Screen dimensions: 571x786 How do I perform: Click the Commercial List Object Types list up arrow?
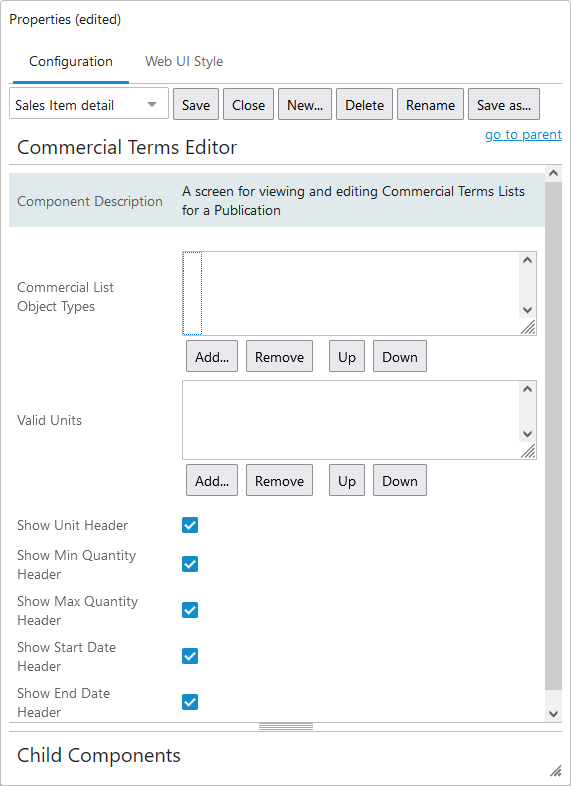(x=527, y=260)
